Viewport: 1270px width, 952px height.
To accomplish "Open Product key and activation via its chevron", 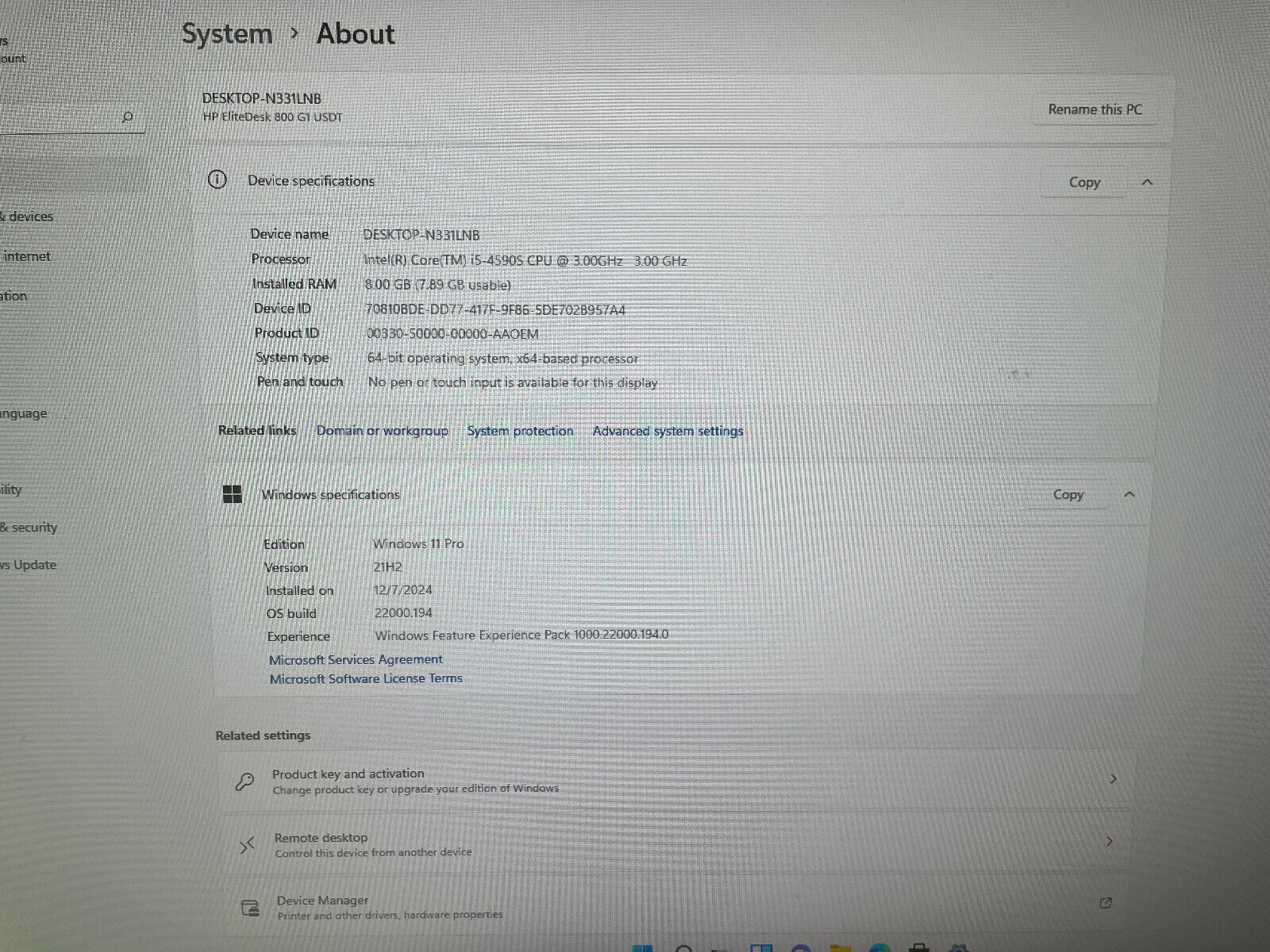I will (x=1113, y=779).
